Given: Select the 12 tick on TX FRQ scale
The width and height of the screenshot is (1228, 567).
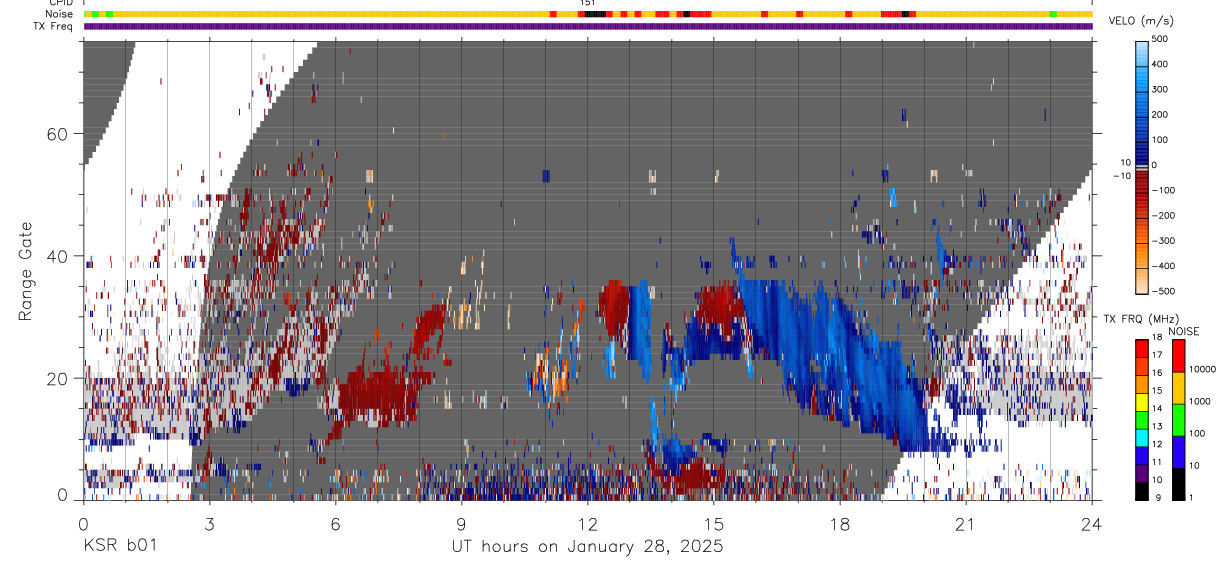Looking at the screenshot, I should (1158, 444).
